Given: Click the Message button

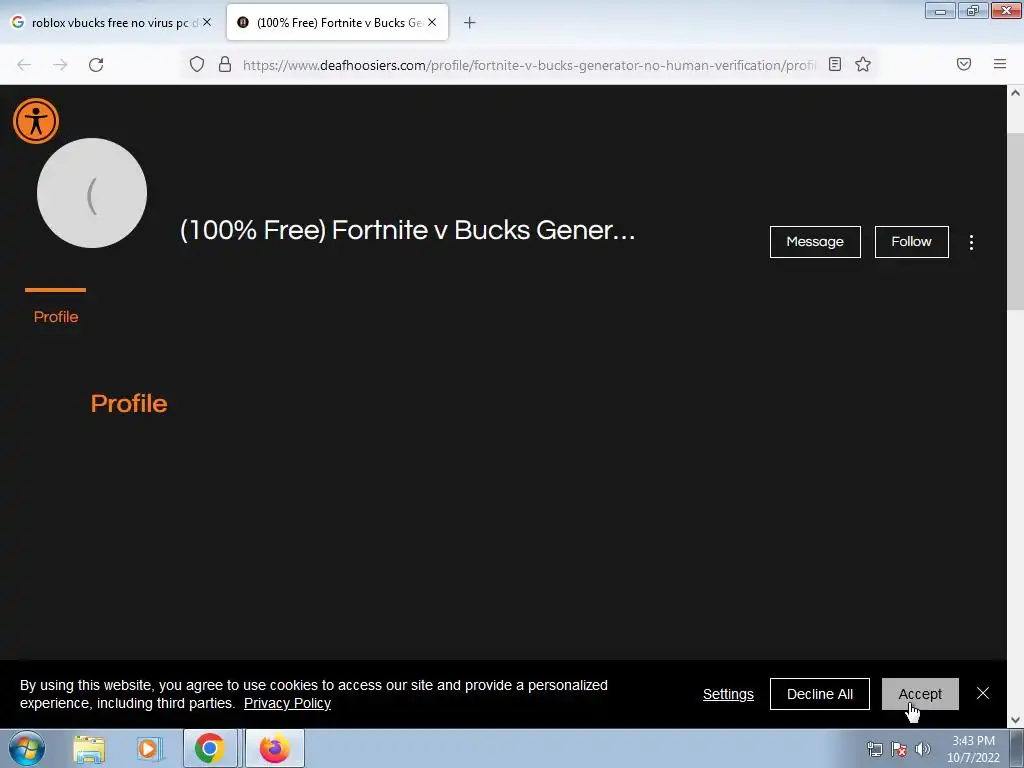Looking at the screenshot, I should (815, 242).
